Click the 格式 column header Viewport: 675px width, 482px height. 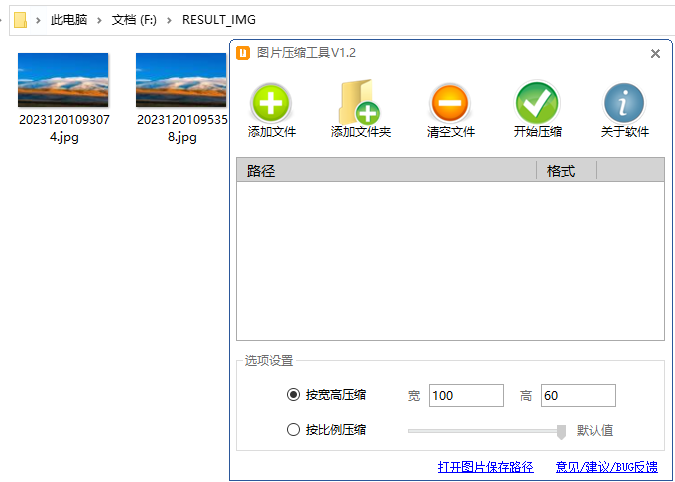567,170
